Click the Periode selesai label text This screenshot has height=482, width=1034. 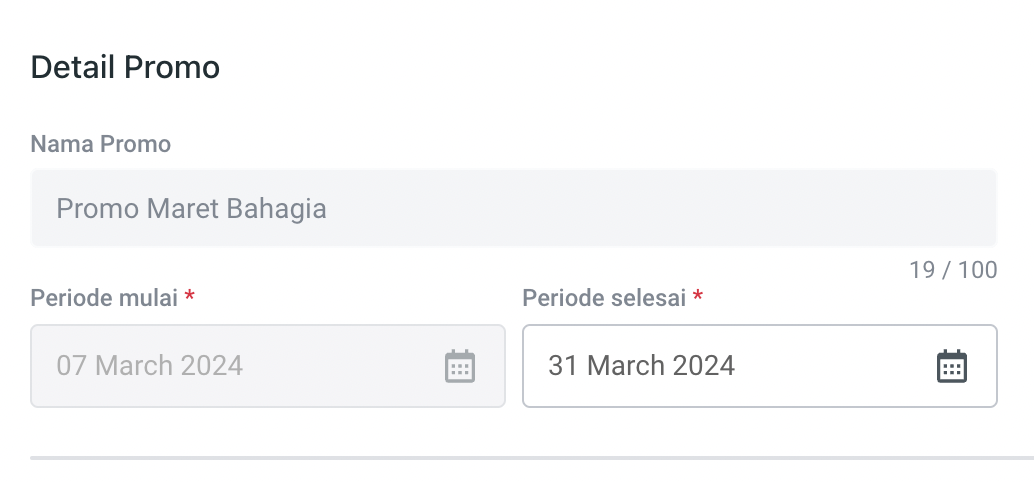point(604,298)
